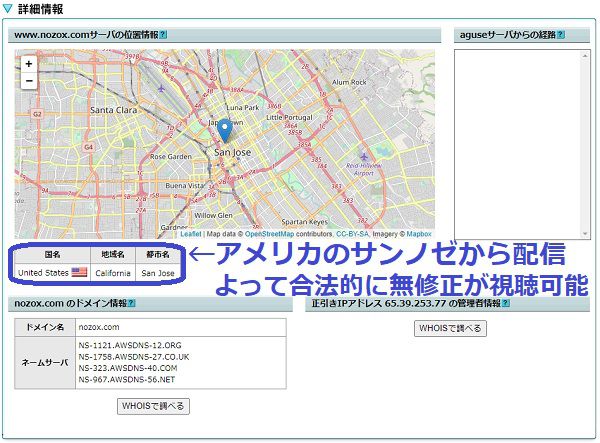Open the CC-BY-SA license link
The image size is (600, 443).
352,234
